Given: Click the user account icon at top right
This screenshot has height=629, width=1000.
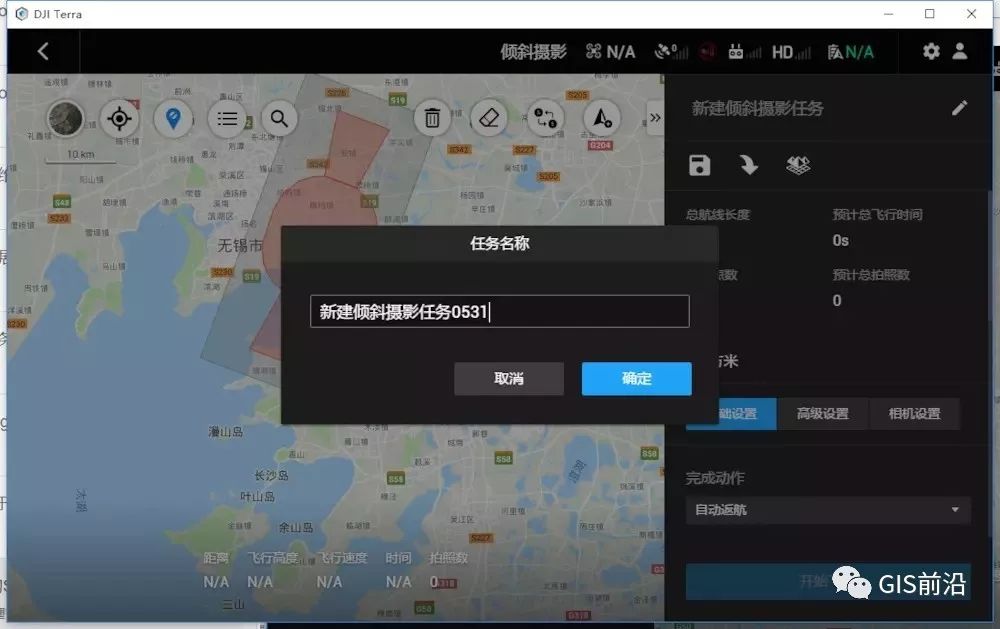Looking at the screenshot, I should click(962, 51).
